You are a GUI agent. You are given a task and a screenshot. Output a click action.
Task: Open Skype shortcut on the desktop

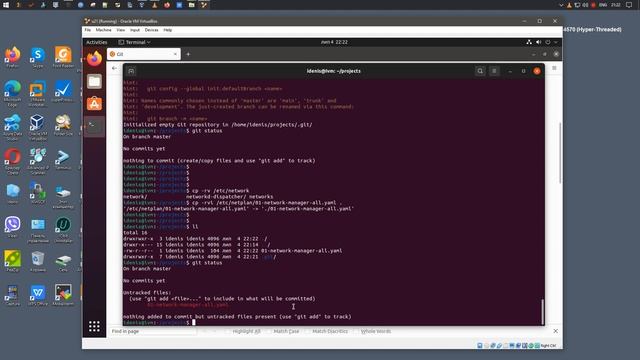click(38, 57)
